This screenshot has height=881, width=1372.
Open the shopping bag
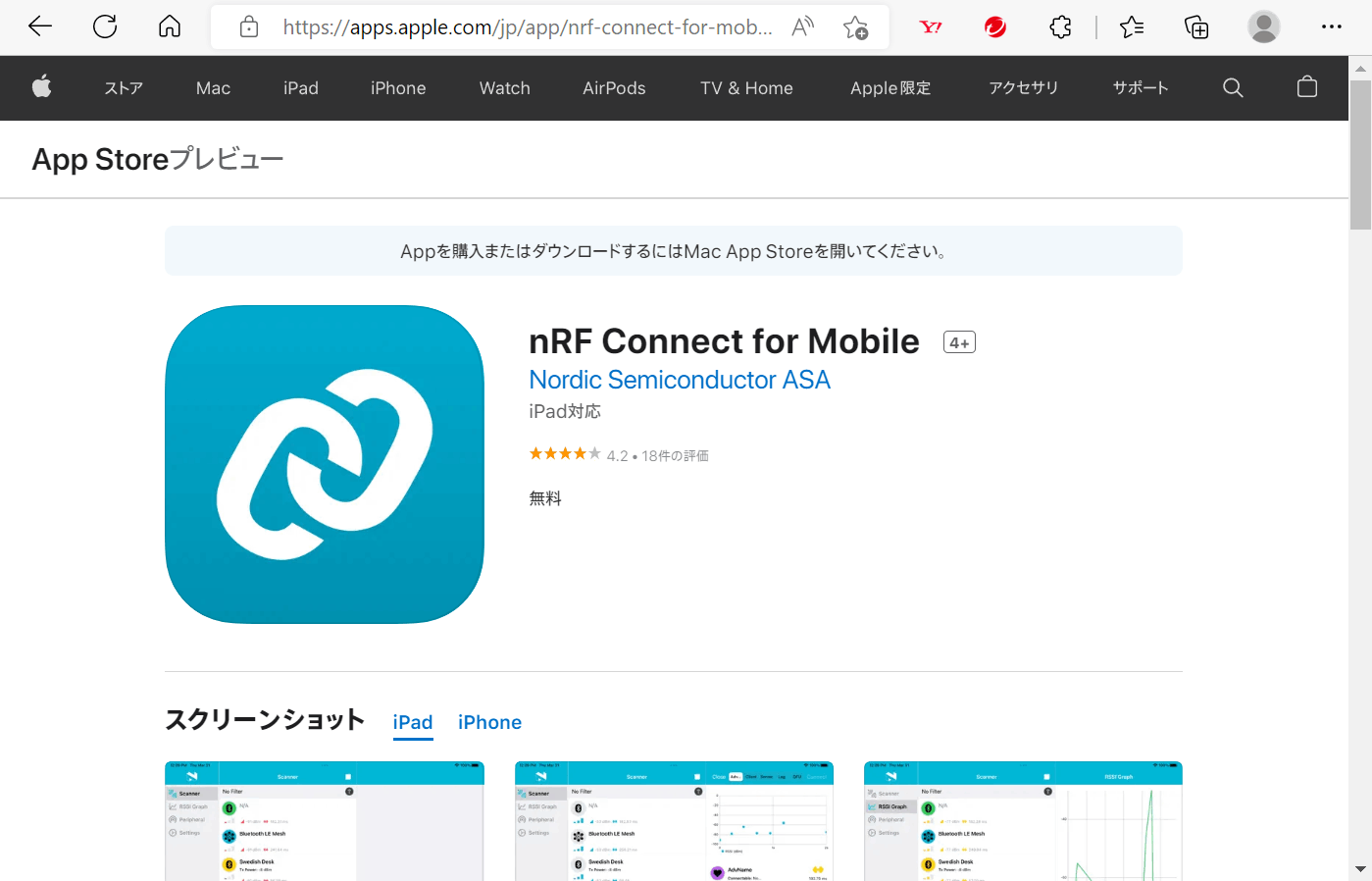click(x=1307, y=87)
